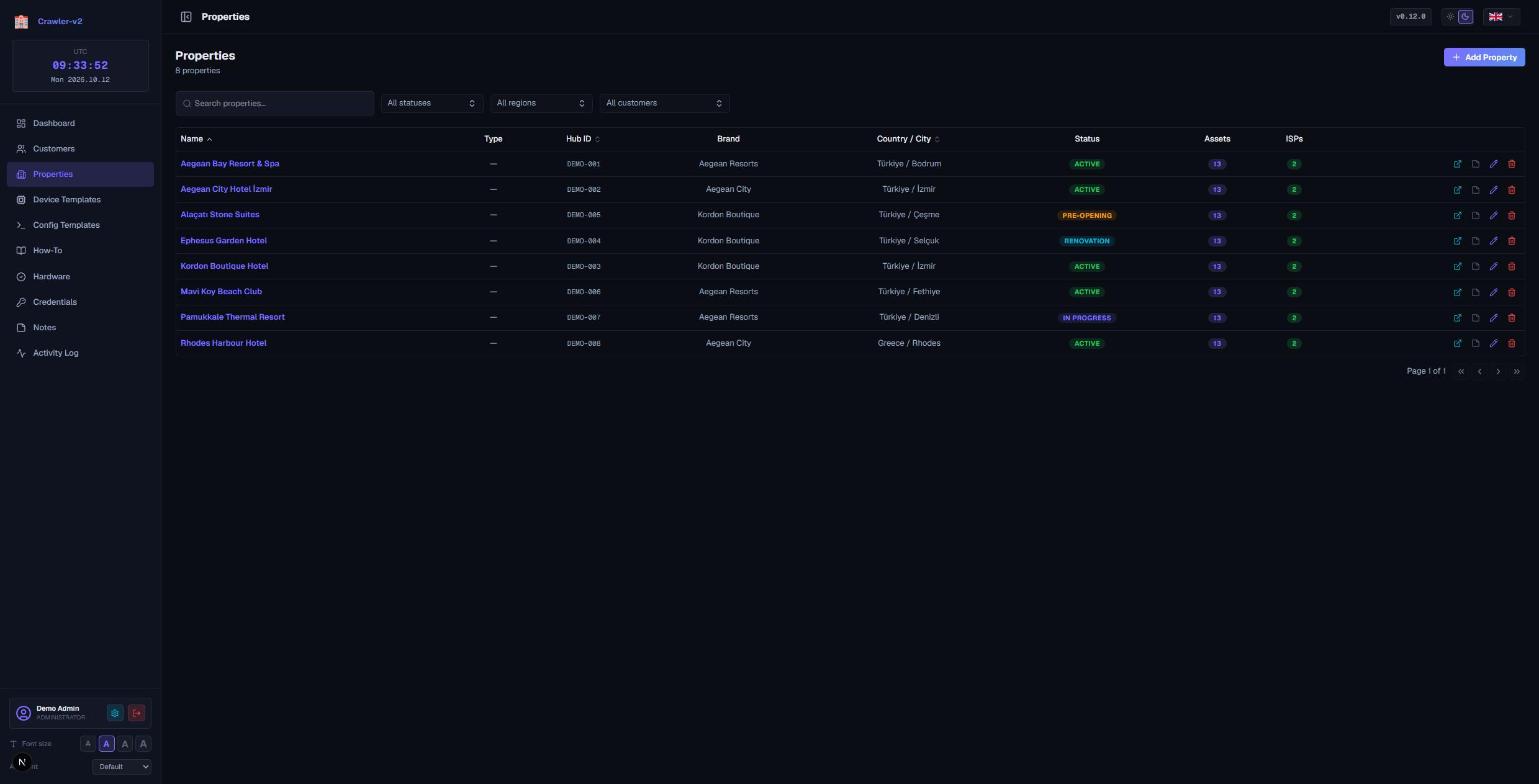Click the notes document icon for Rhodes Harbour Hotel
The height and width of the screenshot is (784, 1539).
1475,344
